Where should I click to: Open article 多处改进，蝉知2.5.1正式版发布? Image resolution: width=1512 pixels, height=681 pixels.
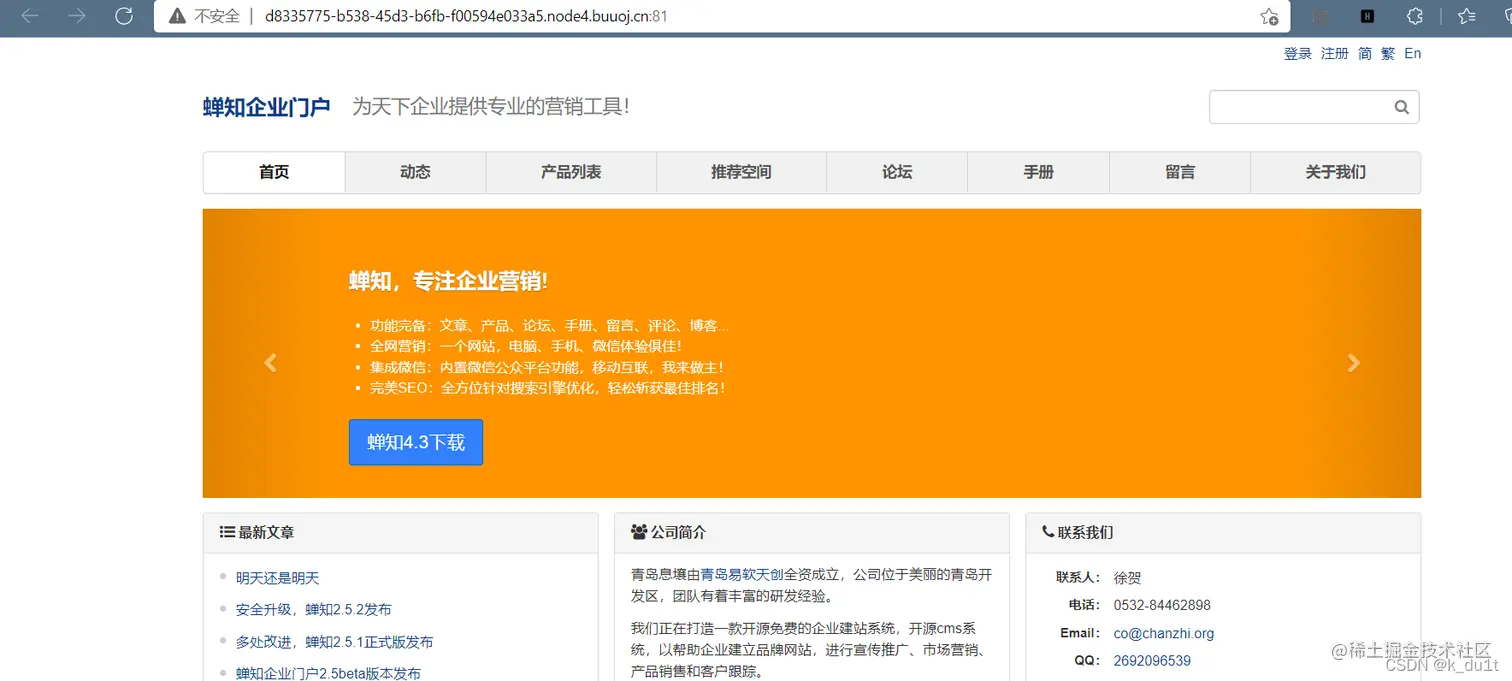(335, 642)
